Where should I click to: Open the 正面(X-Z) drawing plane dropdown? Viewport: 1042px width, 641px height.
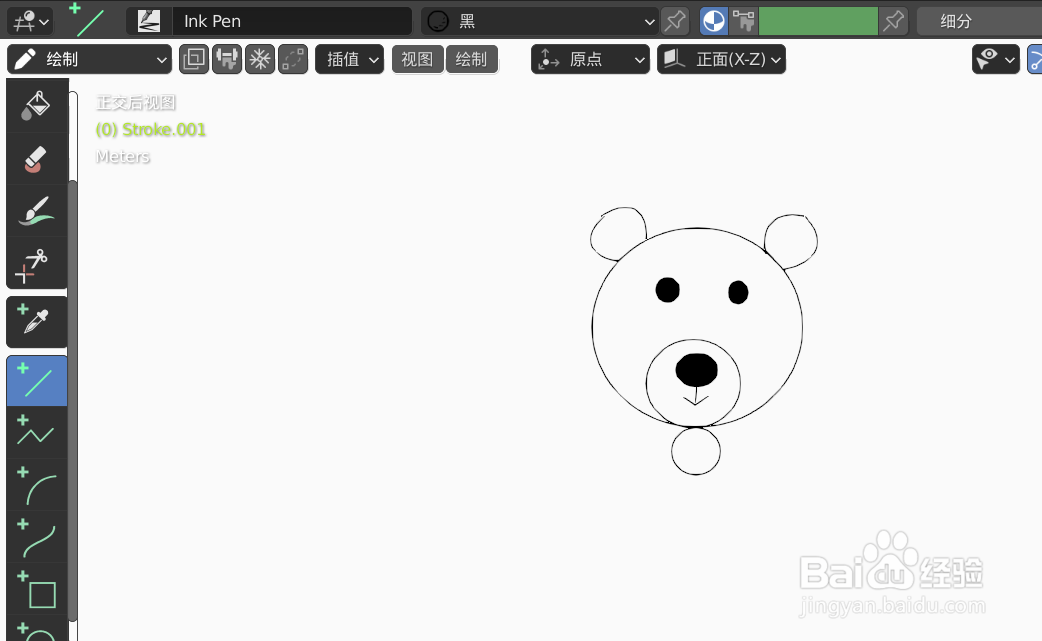click(721, 59)
